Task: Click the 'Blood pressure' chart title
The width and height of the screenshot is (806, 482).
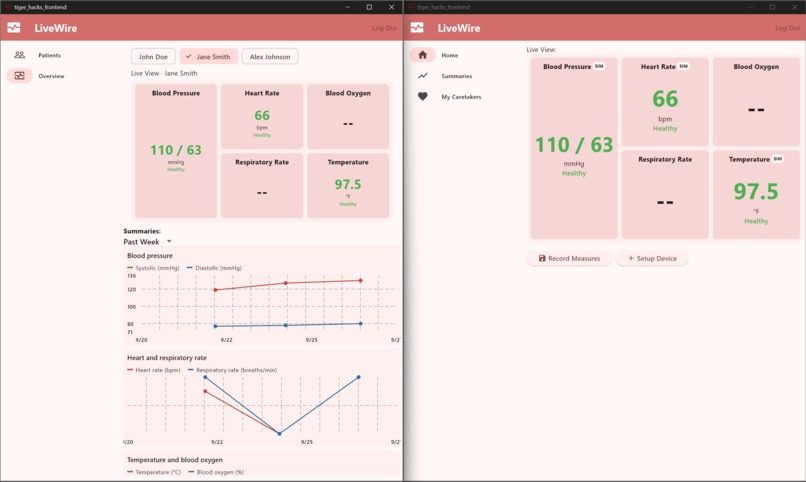Action: pos(150,255)
